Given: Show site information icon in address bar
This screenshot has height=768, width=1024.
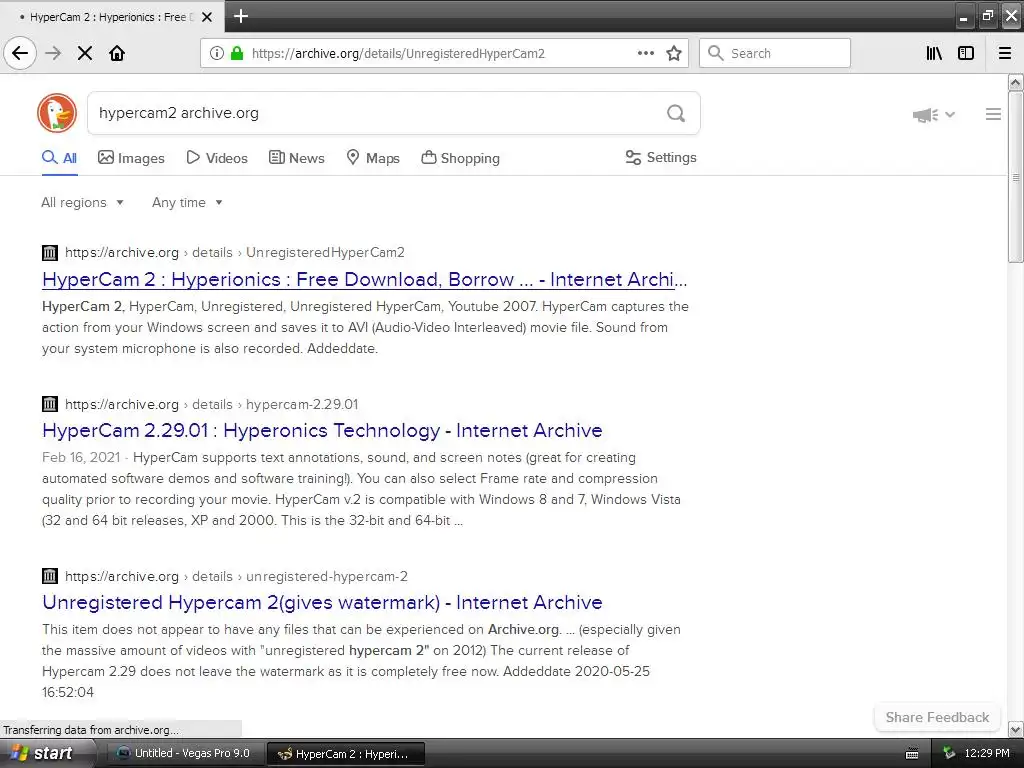Looking at the screenshot, I should (217, 53).
